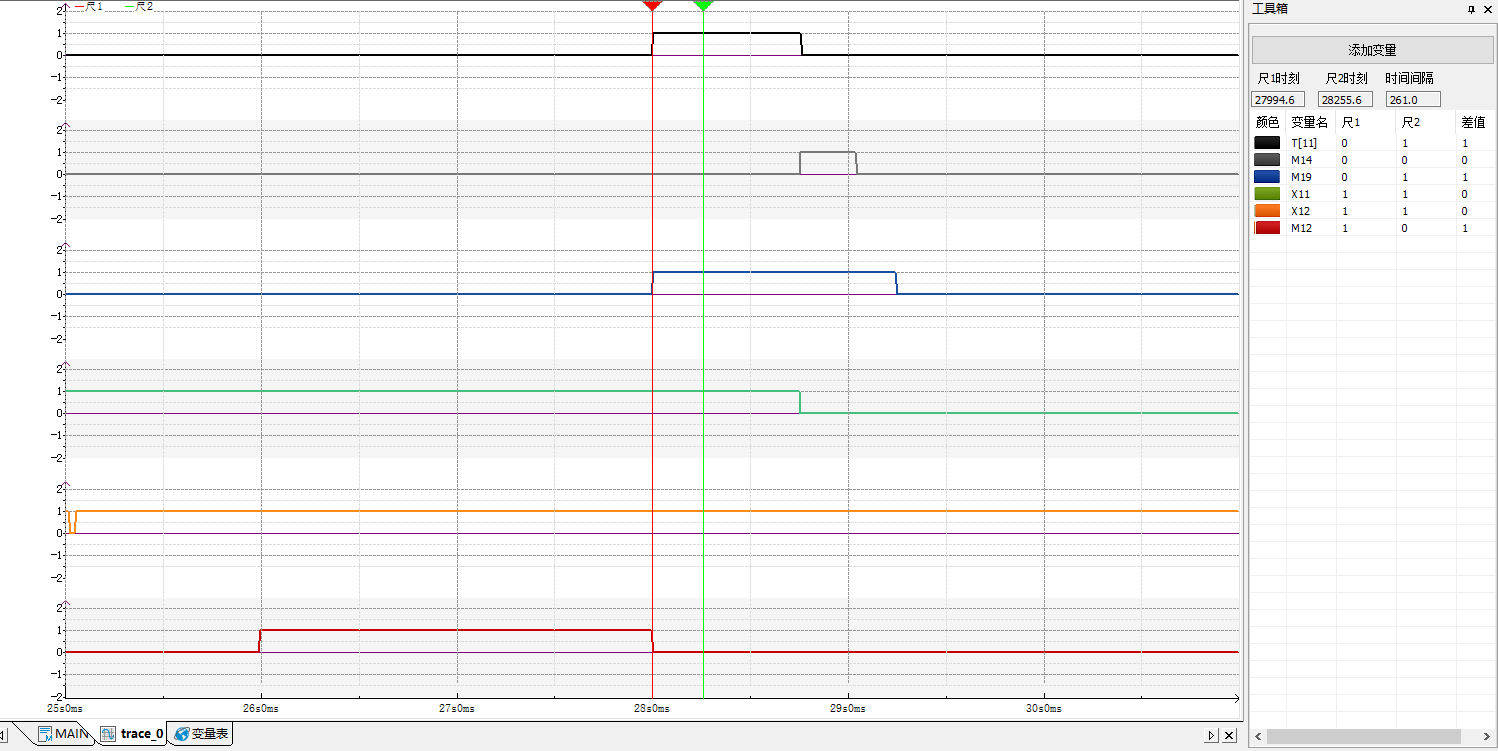The image size is (1498, 751).
Task: Click the 尺2时刻 value field
Action: tap(1345, 99)
